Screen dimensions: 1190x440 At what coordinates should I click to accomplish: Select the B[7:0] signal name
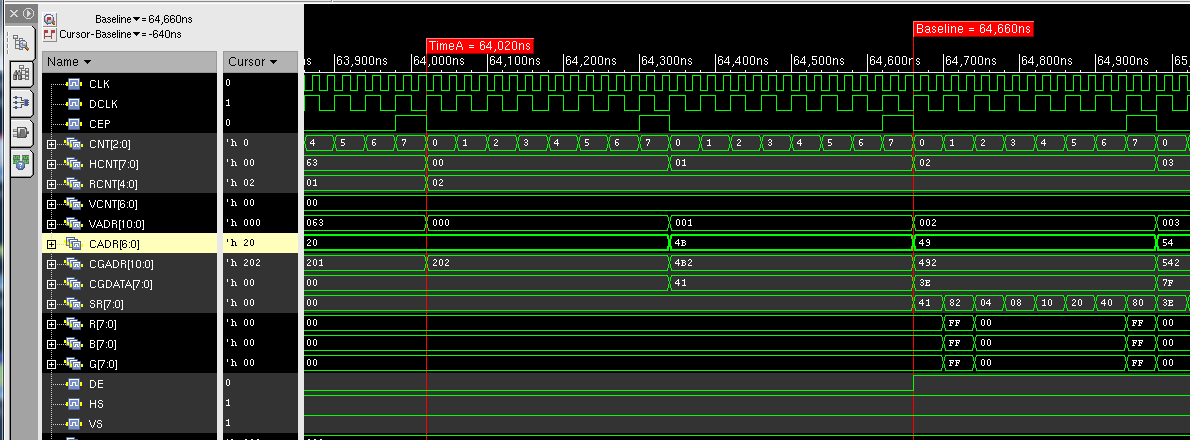pyautogui.click(x=103, y=344)
